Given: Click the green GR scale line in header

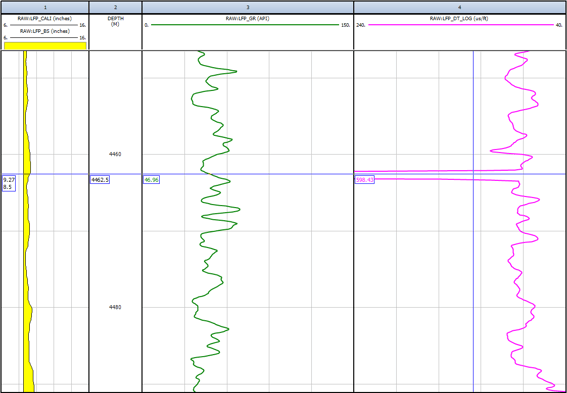Looking at the screenshot, I should (x=245, y=25).
